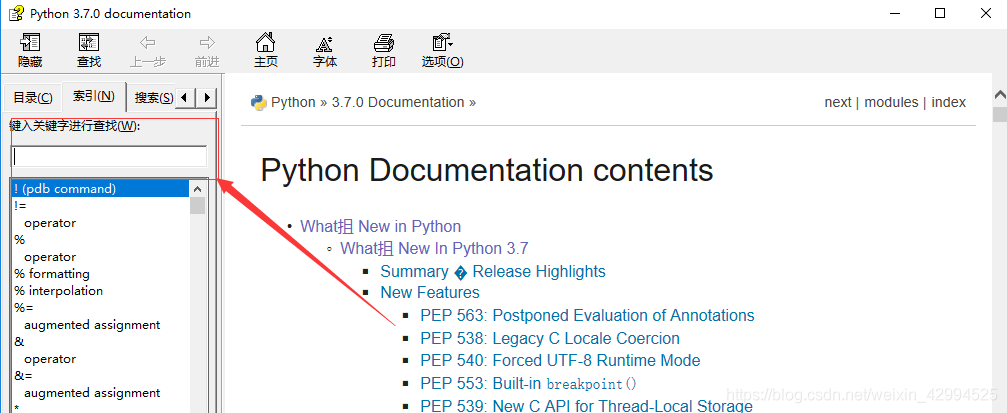Select the '% interpolation' index entry
The height and width of the screenshot is (413, 1007).
(x=58, y=291)
